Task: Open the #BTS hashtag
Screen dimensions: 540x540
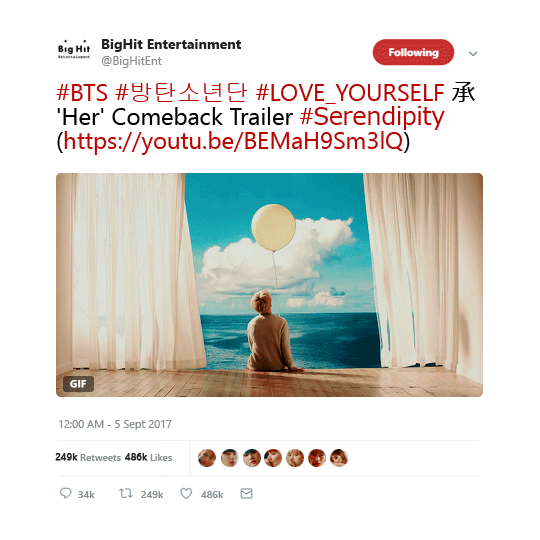Action: coord(82,92)
